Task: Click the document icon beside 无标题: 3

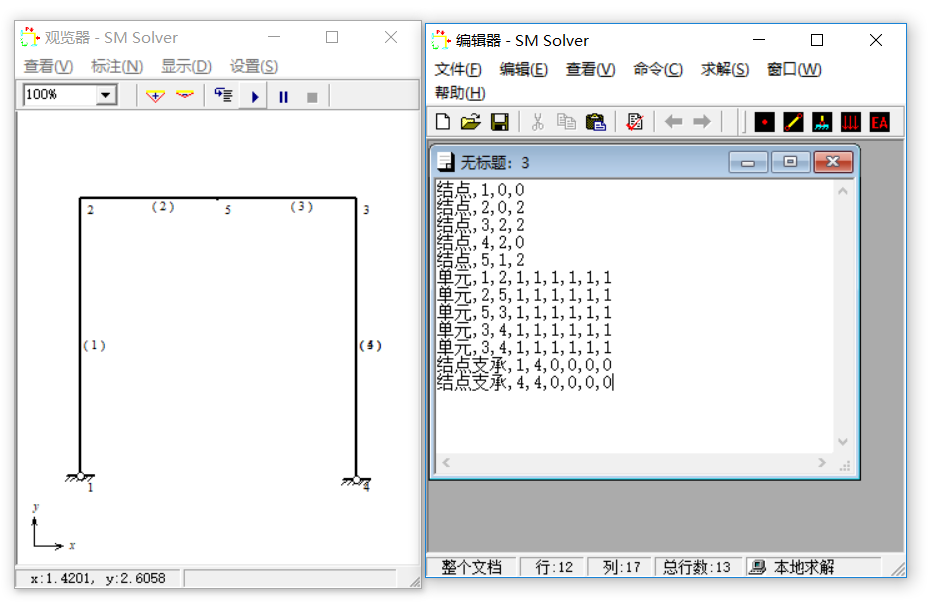Action: click(x=446, y=162)
